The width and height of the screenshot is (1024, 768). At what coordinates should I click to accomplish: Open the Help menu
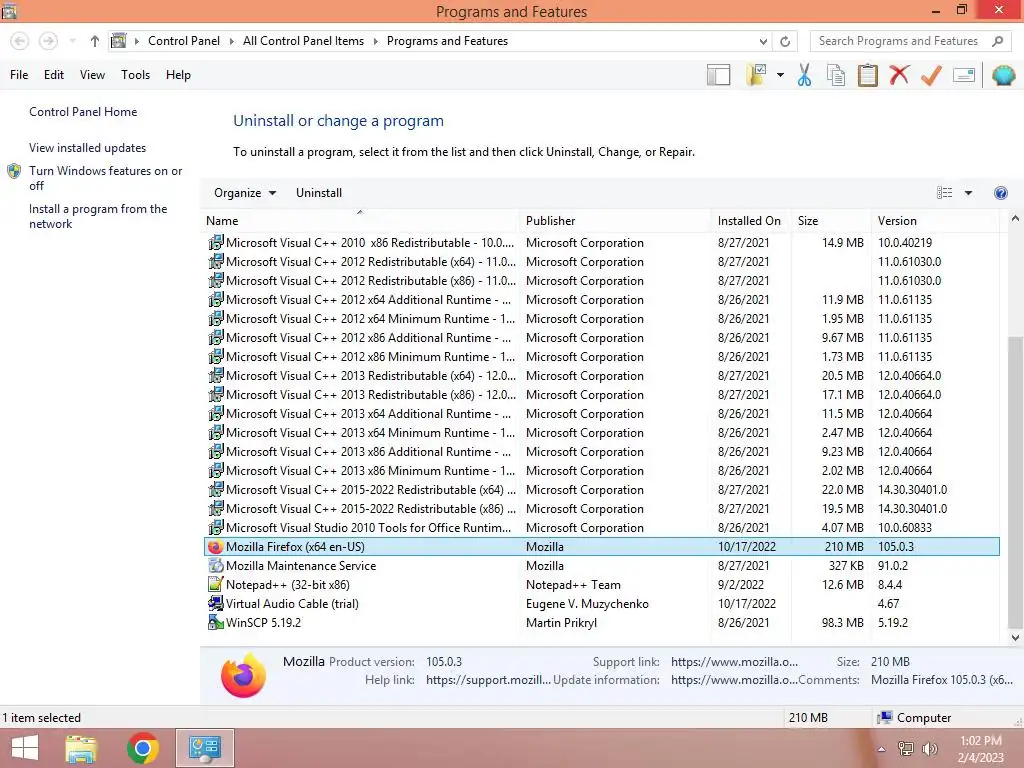[x=178, y=75]
